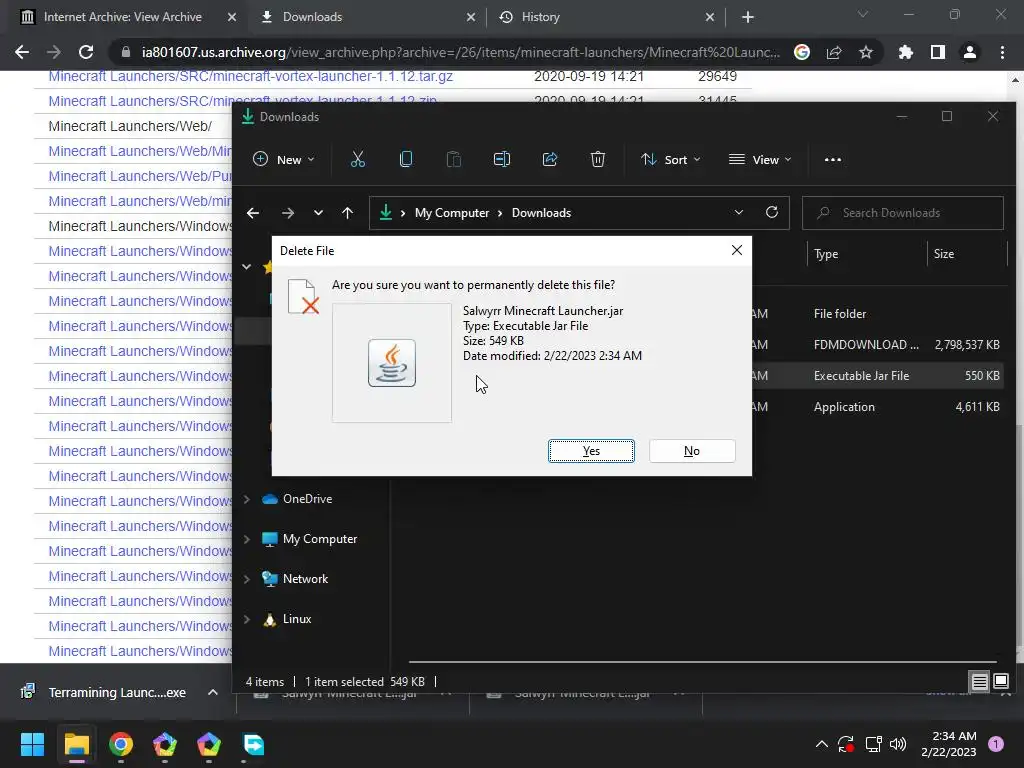This screenshot has height=768, width=1024.
Task: Click the Copy icon in Explorer toolbar
Action: pyautogui.click(x=406, y=159)
